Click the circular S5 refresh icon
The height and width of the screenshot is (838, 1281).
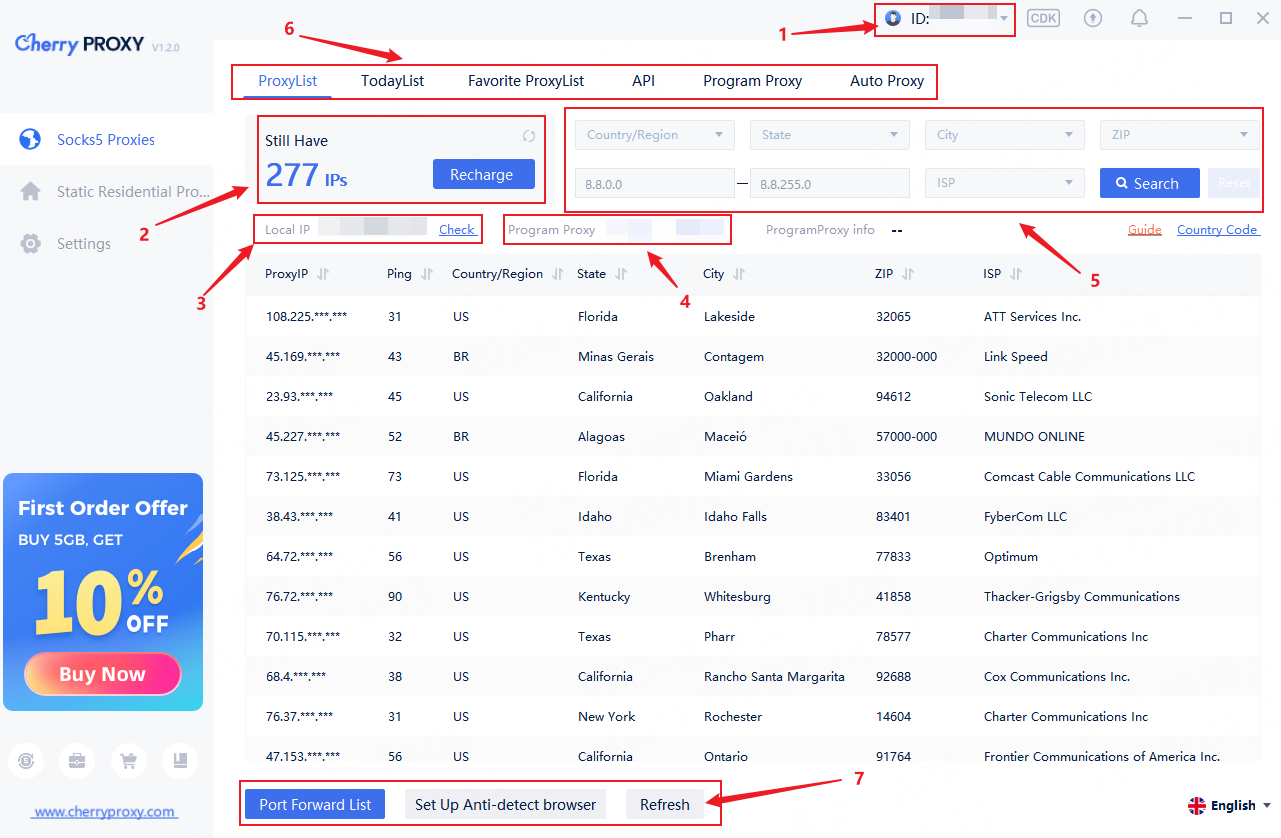pyautogui.click(x=26, y=761)
